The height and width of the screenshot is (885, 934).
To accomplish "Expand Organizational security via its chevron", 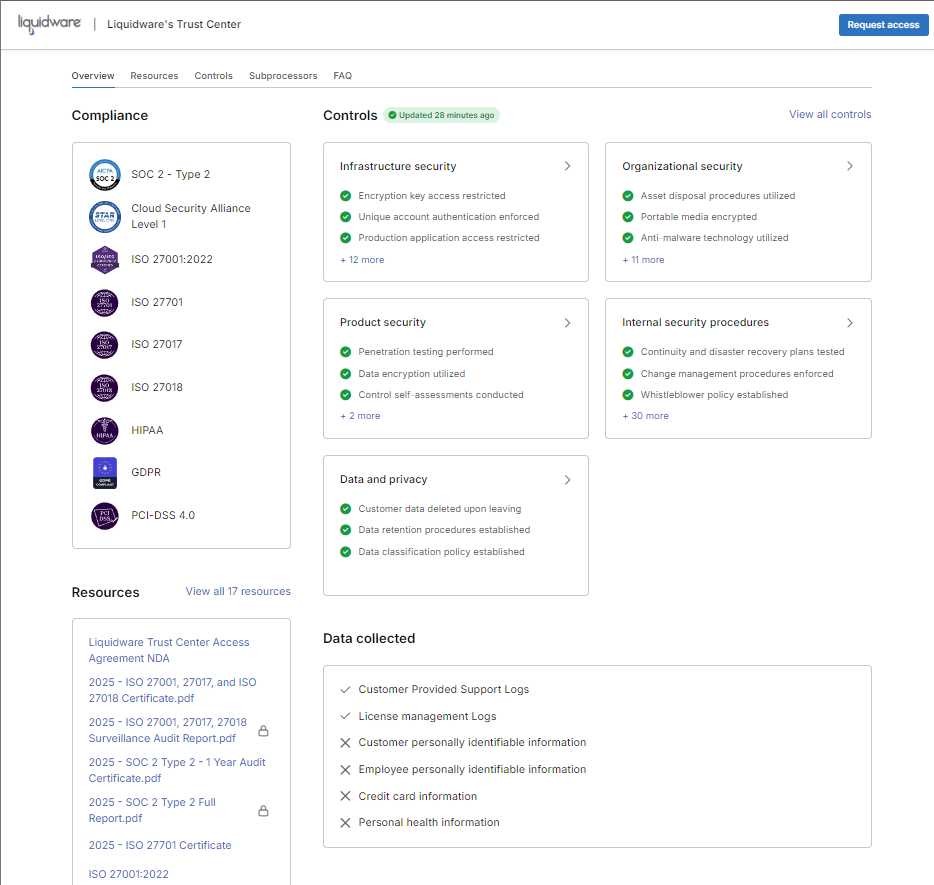I will (x=850, y=166).
